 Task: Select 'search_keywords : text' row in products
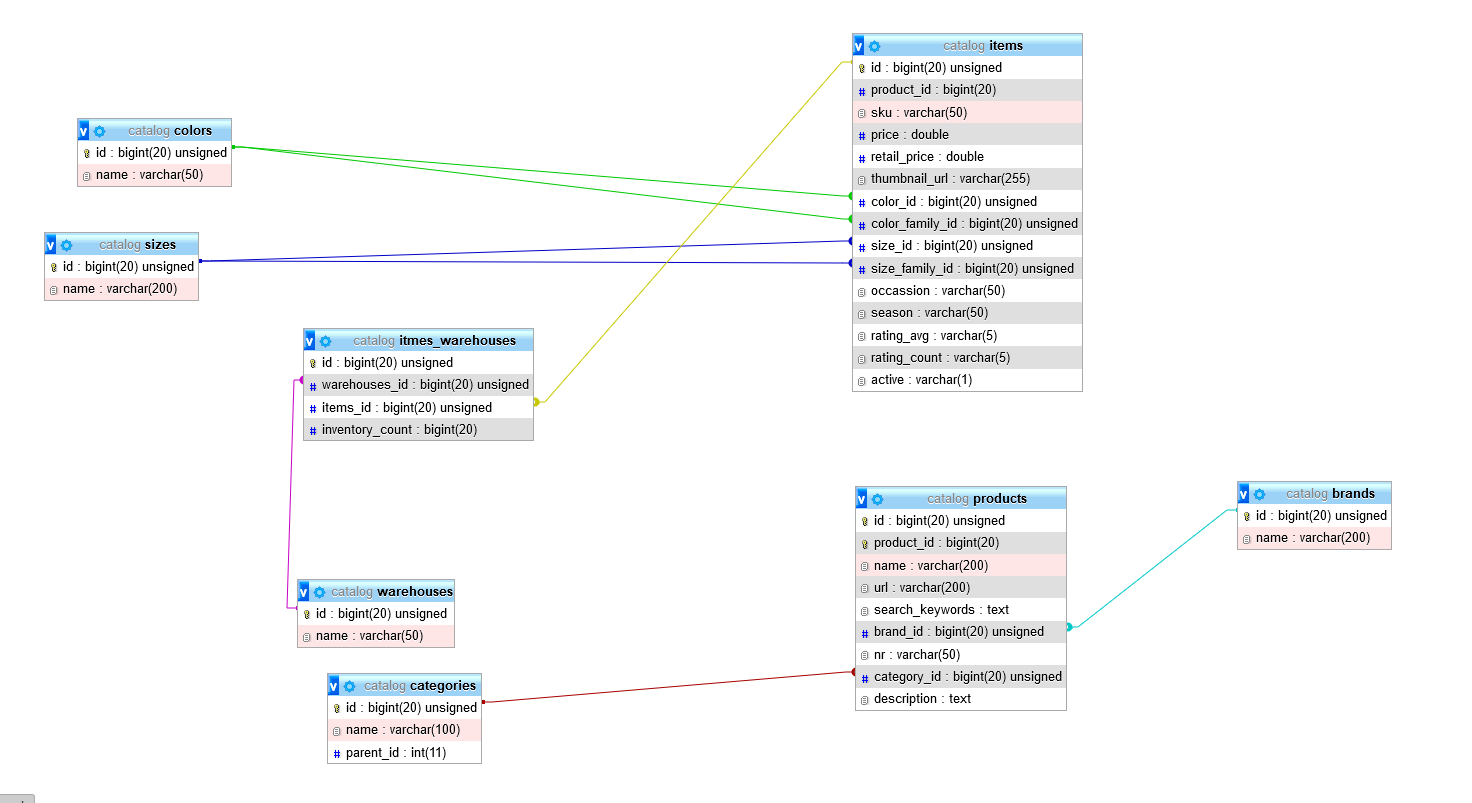pyautogui.click(x=961, y=610)
